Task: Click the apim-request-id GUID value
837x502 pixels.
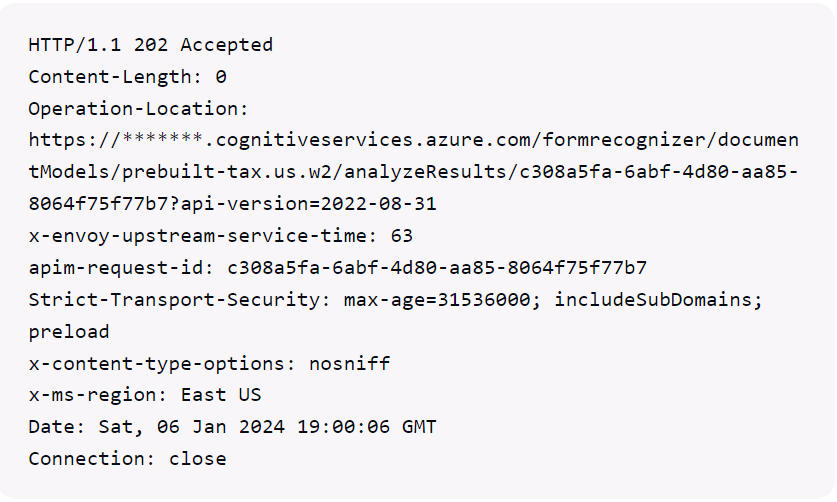Action: coord(437,268)
